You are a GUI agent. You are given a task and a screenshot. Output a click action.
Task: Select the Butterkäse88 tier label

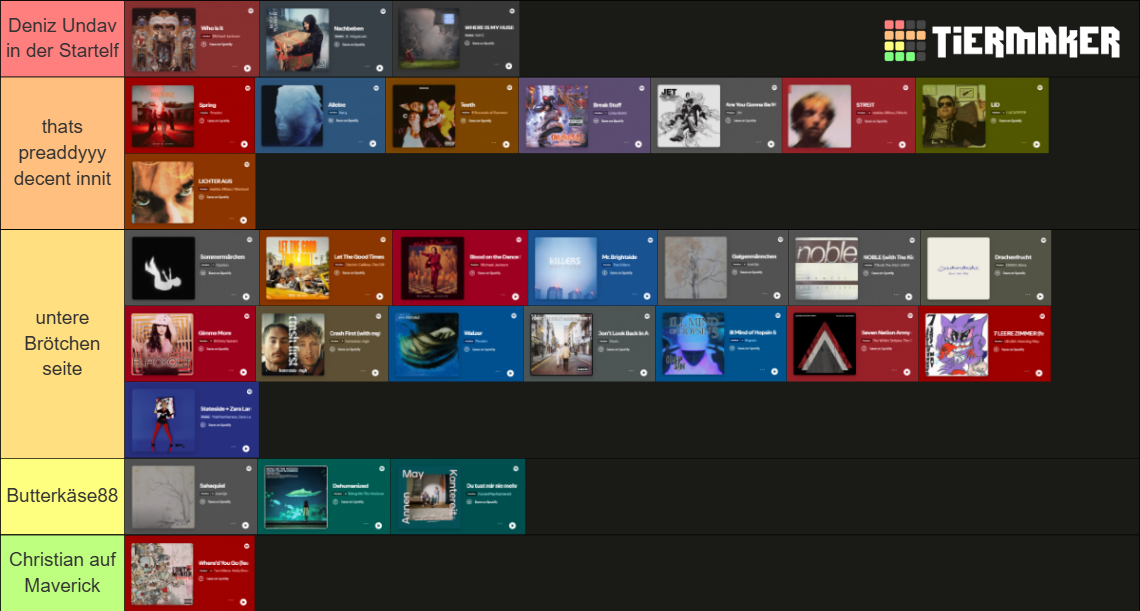pyautogui.click(x=63, y=496)
